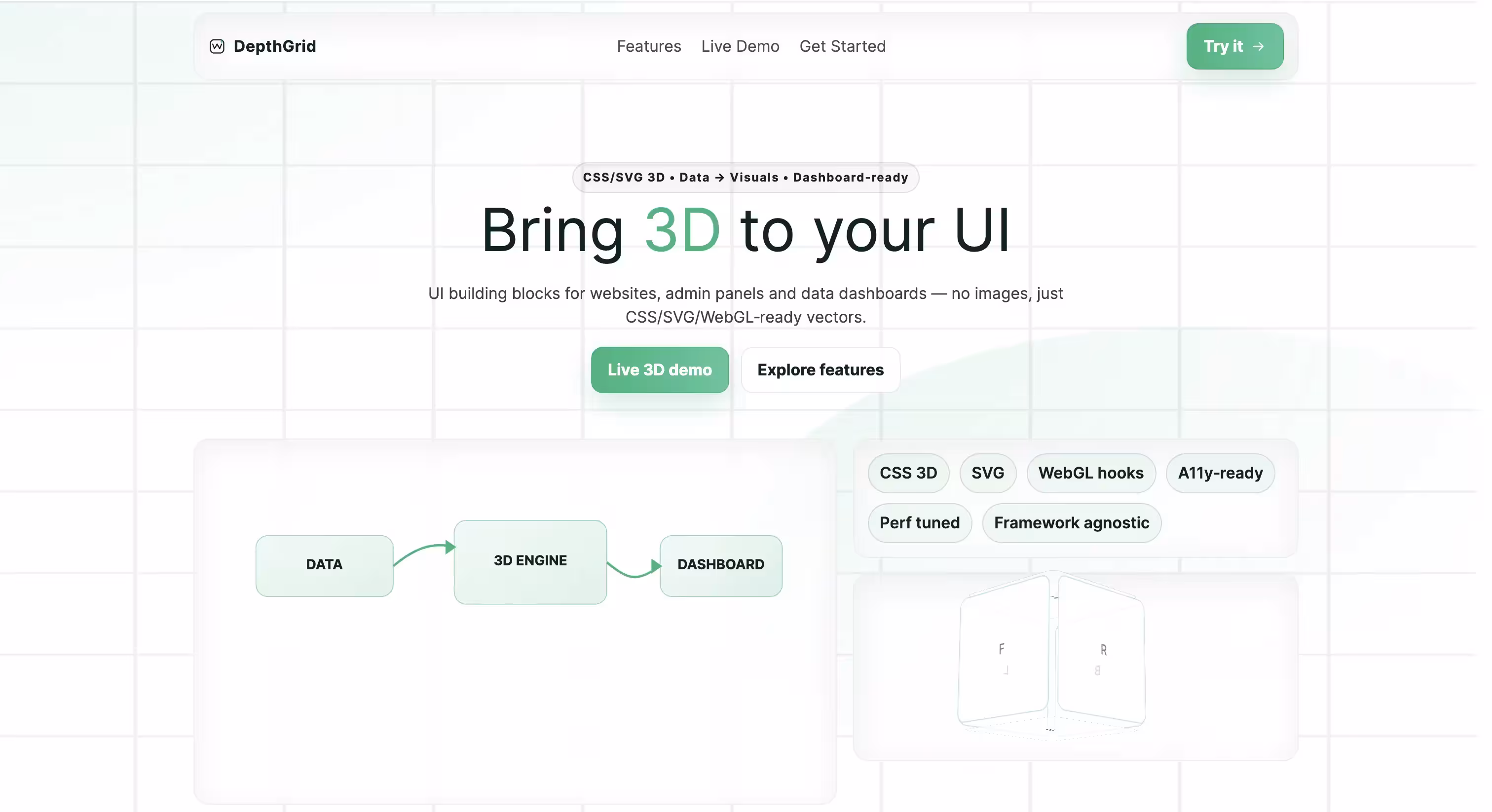Screen dimensions: 1492x812
Task: Click the Explore features button
Action: [820, 369]
